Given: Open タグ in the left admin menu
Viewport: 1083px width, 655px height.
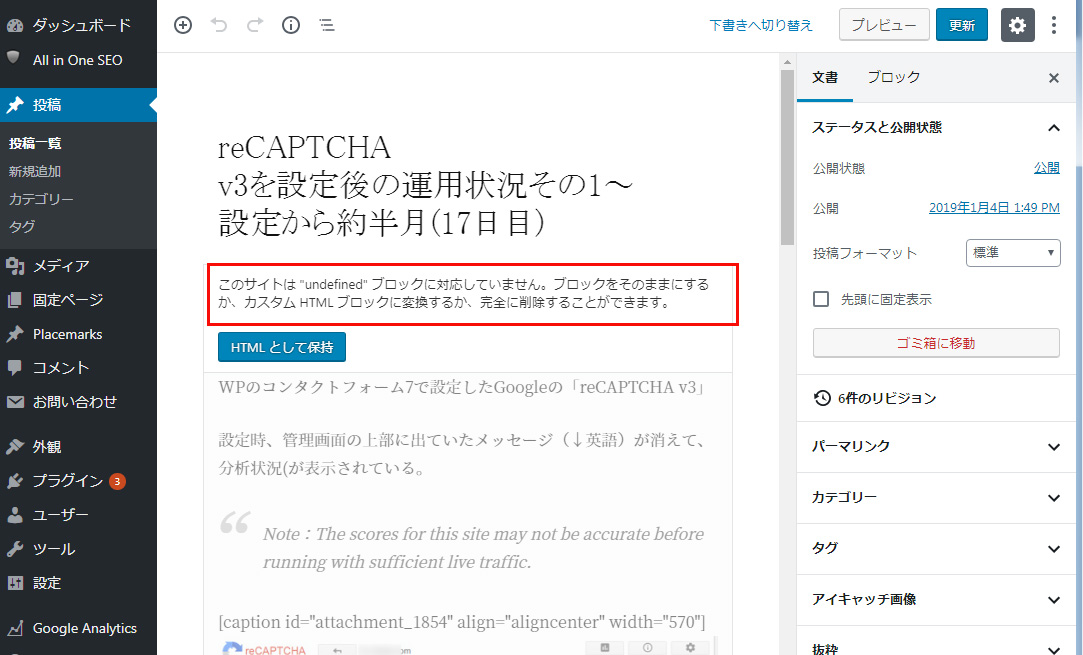Looking at the screenshot, I should (22, 227).
